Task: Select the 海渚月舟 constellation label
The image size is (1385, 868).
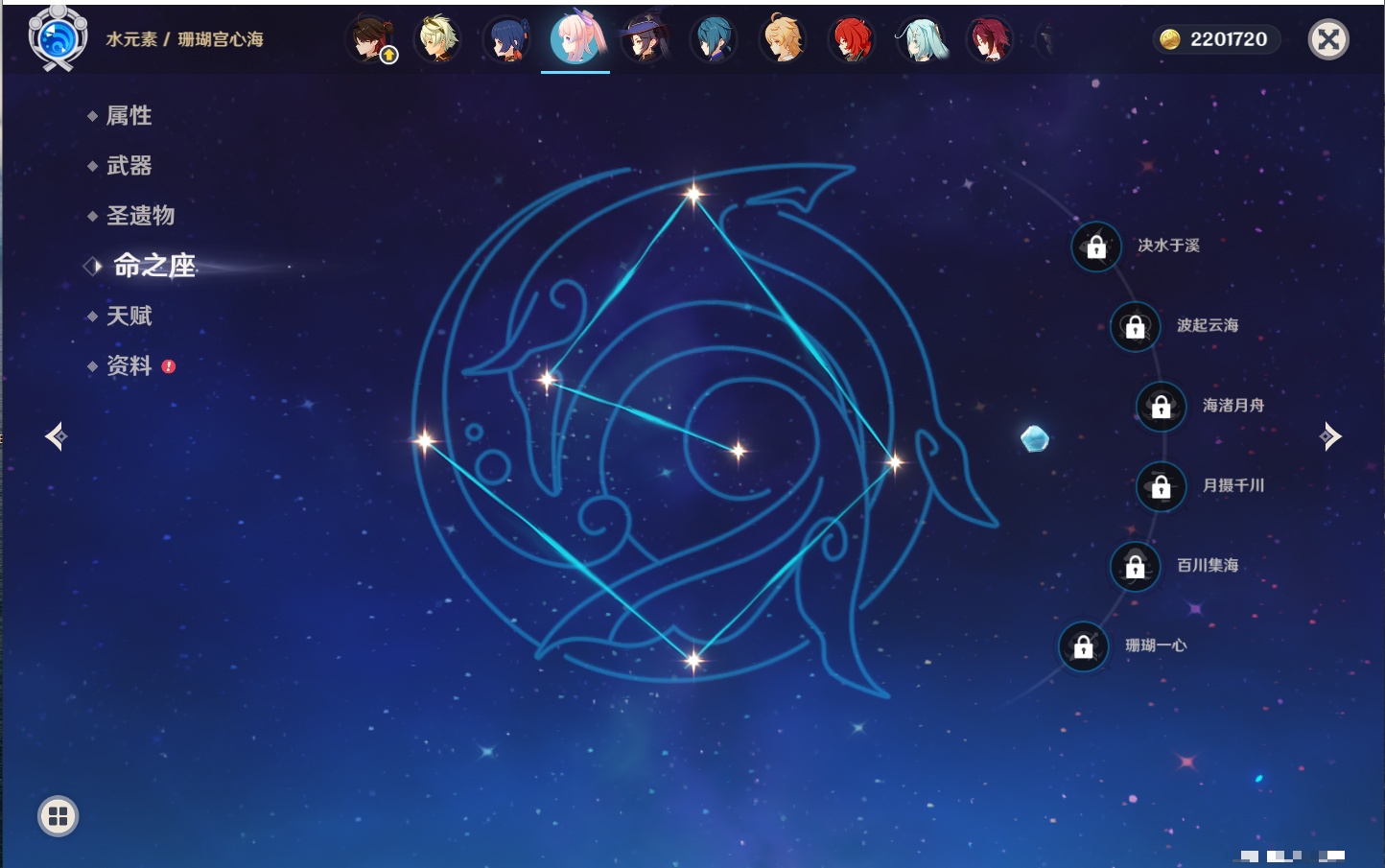Action: pos(1232,406)
